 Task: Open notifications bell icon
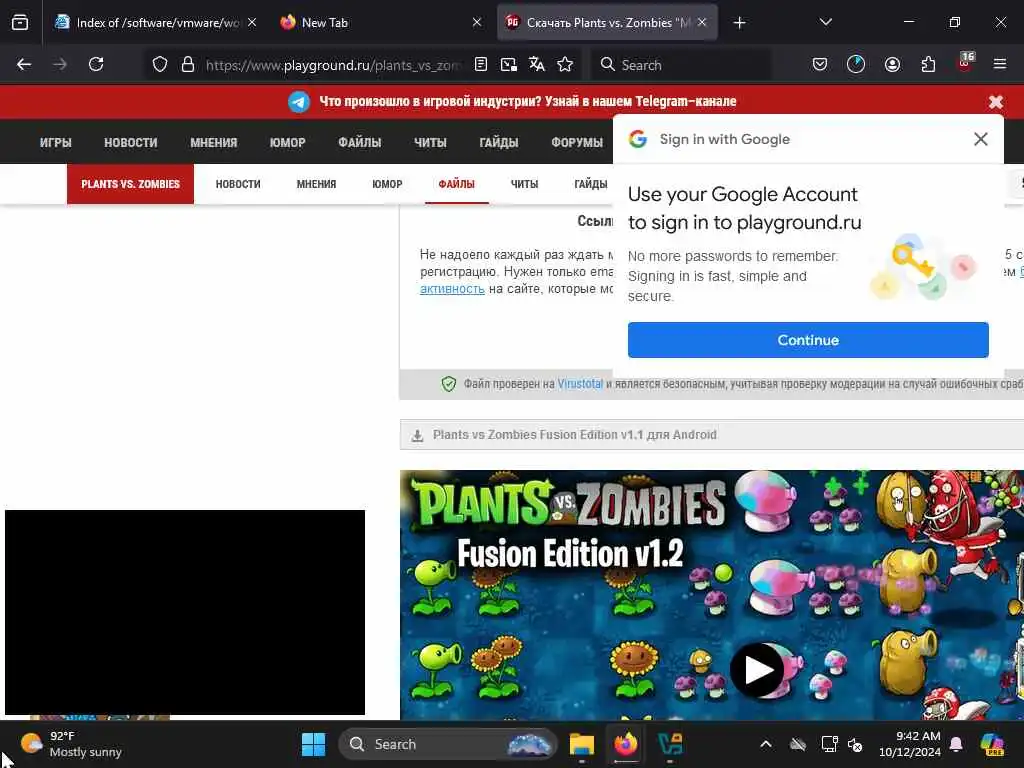click(x=956, y=744)
